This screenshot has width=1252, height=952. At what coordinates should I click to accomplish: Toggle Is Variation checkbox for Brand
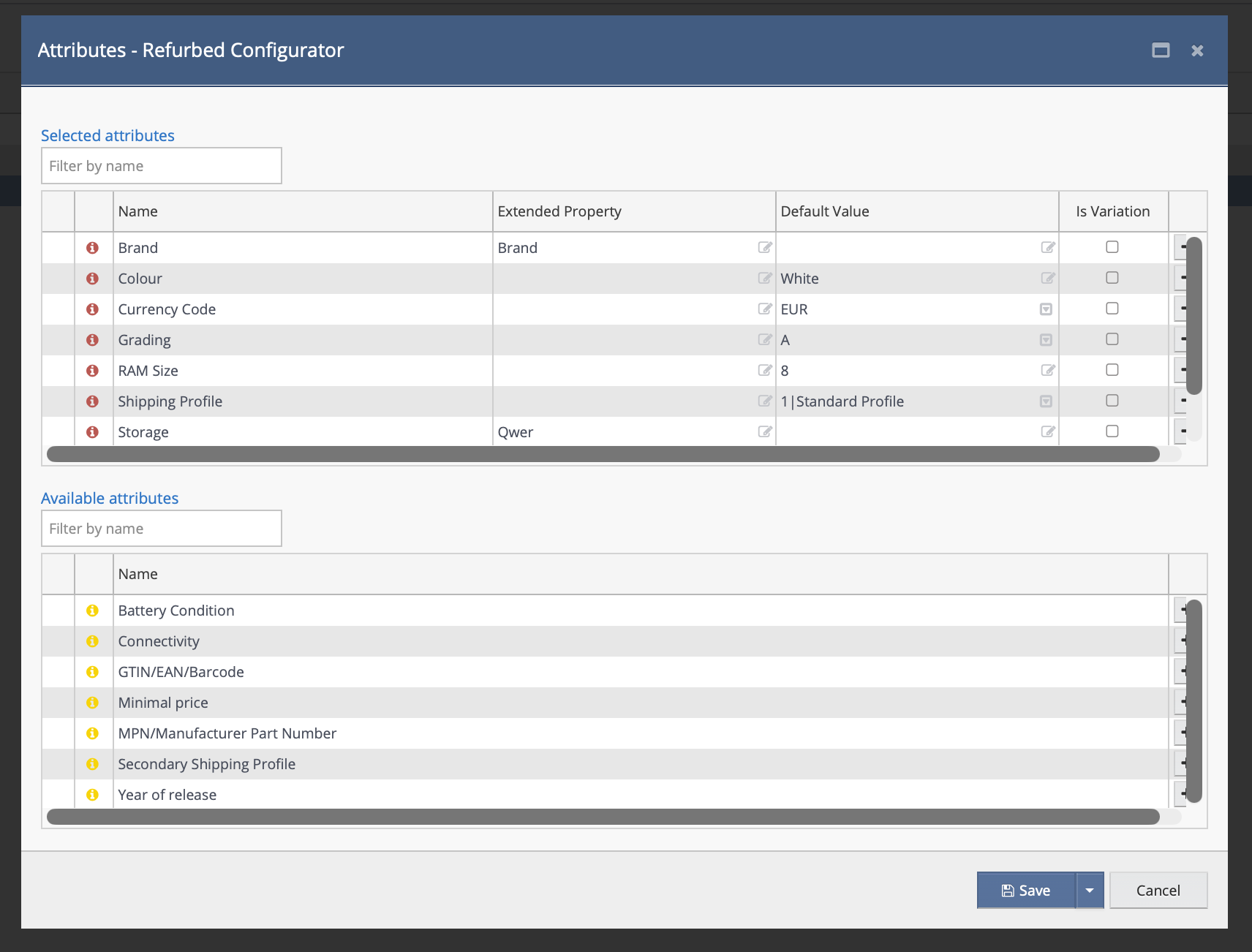pyautogui.click(x=1112, y=247)
